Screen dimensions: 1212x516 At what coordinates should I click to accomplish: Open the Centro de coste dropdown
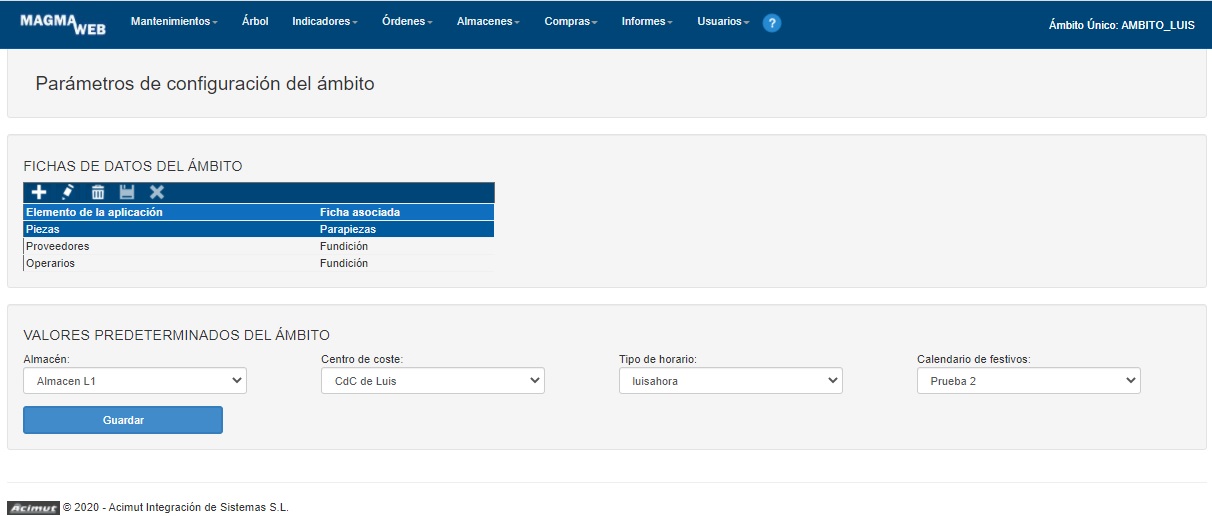432,381
